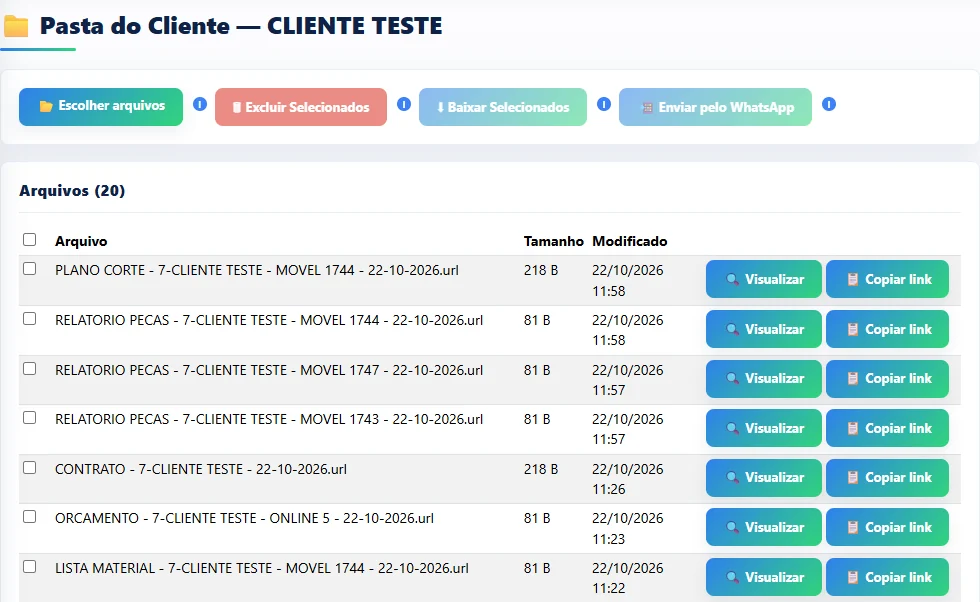Visualizar the PLANO CORTE MOVEL 1744 file
Screen dimensions: 980x602
pos(764,279)
